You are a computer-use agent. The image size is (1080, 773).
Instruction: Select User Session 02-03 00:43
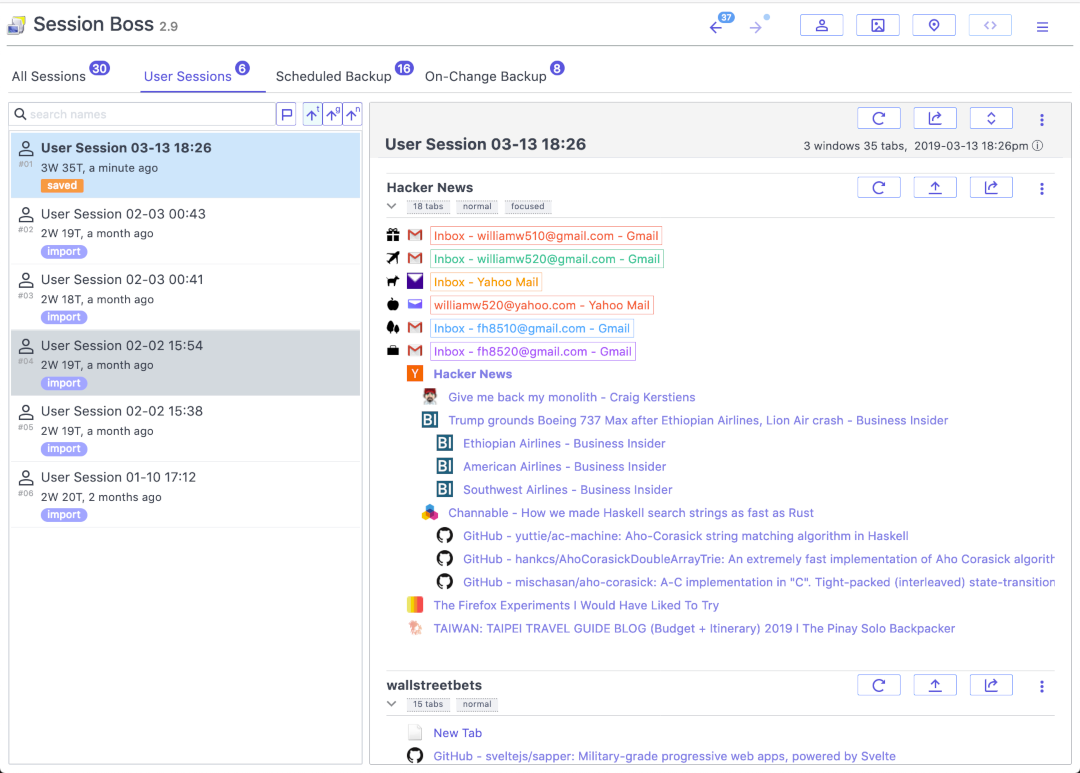tap(185, 231)
